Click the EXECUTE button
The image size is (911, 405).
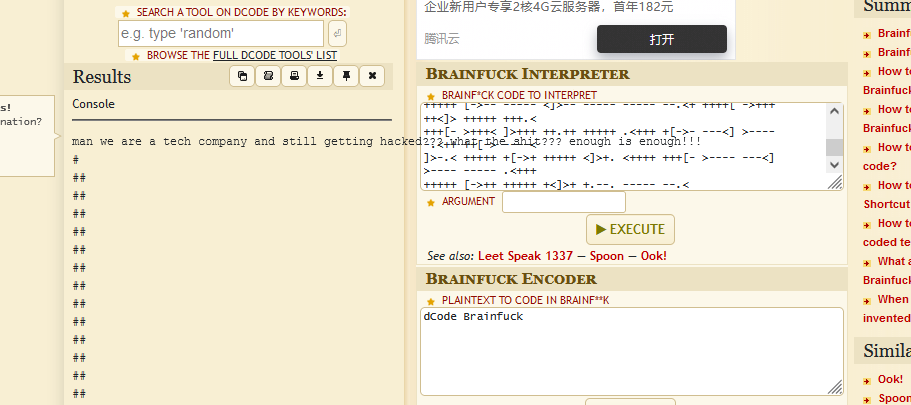point(630,230)
